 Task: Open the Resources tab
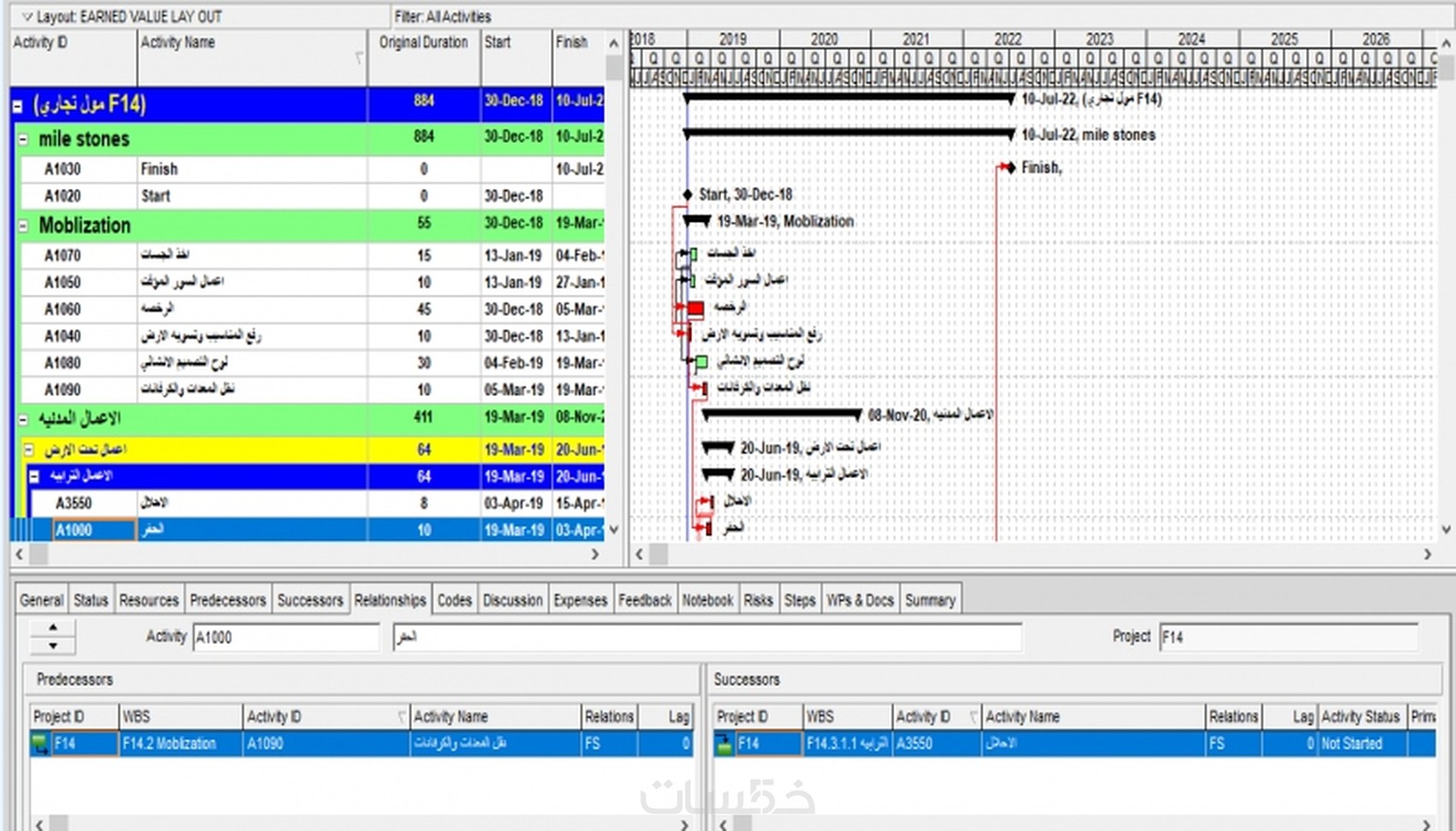149,600
